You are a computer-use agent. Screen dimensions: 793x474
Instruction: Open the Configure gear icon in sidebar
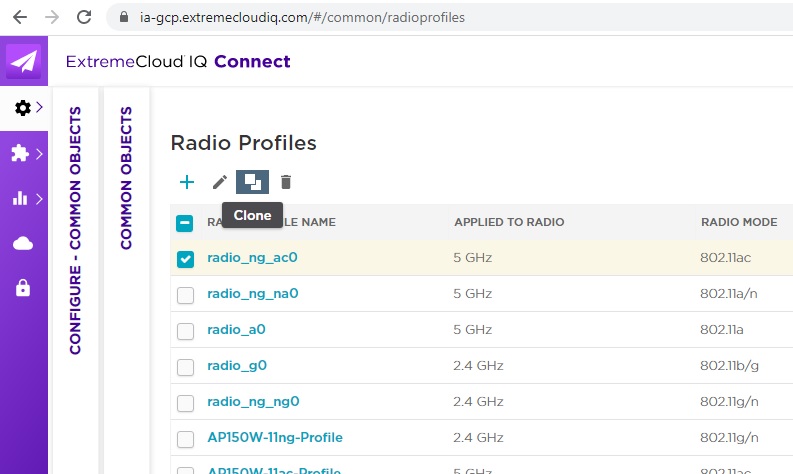point(22,107)
